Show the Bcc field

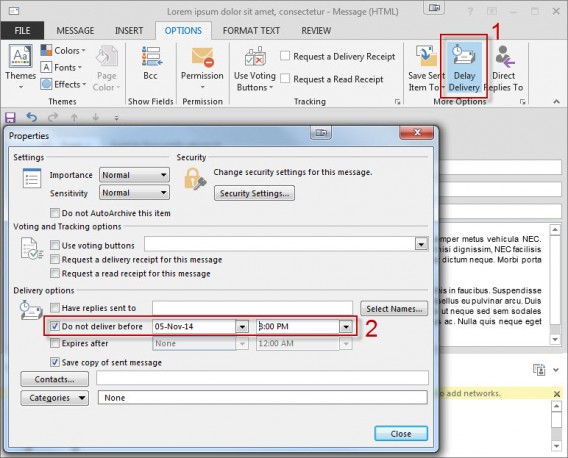coord(150,62)
